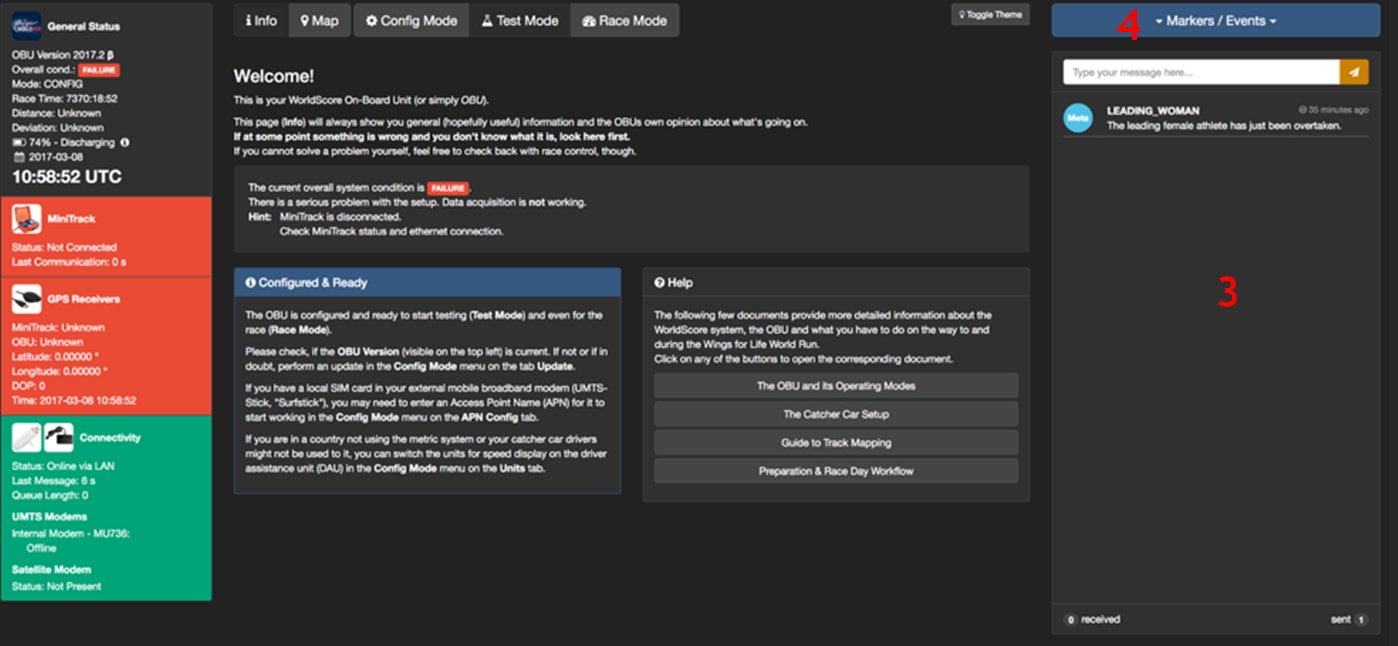Expand the Markers / Events dropdown
The width and height of the screenshot is (1398, 646).
click(x=1215, y=21)
